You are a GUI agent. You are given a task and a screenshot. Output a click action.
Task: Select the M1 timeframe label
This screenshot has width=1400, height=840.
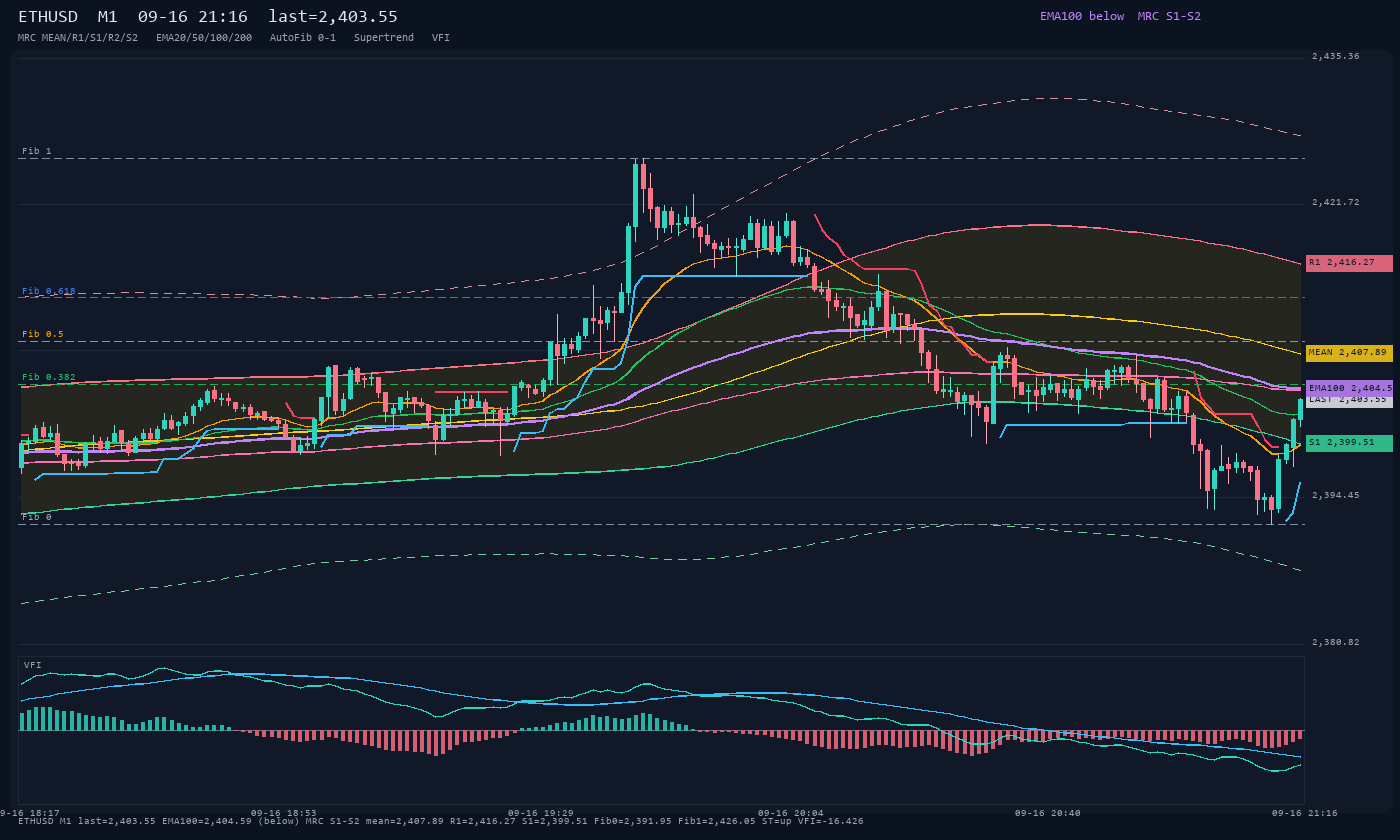click(107, 17)
